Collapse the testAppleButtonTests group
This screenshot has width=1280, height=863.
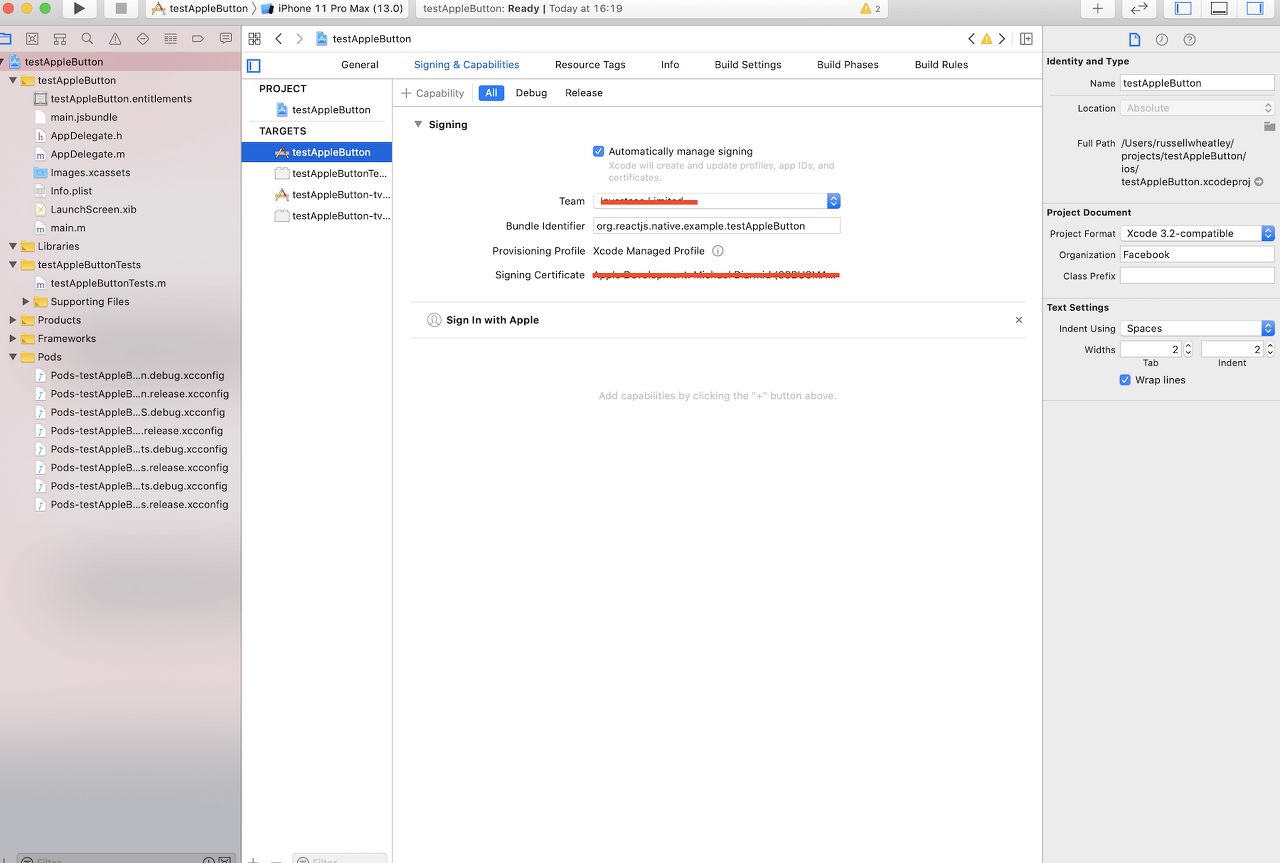coord(13,265)
